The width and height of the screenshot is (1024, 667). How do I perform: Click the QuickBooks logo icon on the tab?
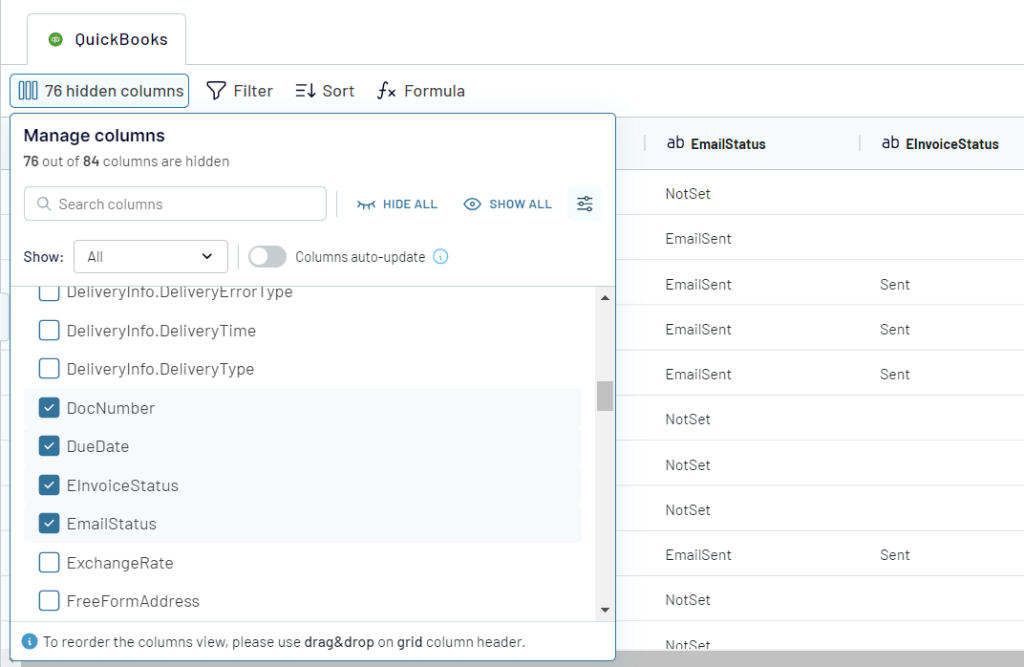click(x=57, y=39)
